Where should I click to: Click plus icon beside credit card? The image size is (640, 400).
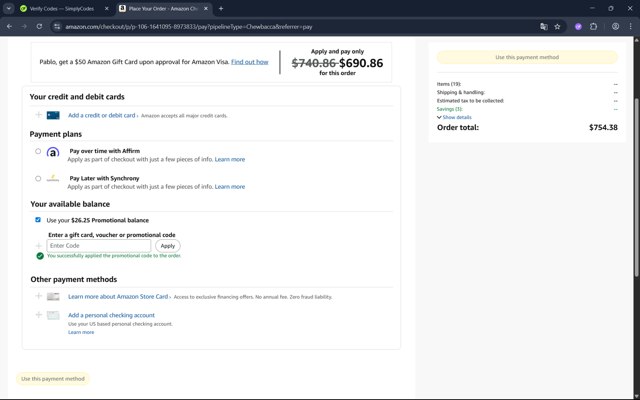click(38, 115)
